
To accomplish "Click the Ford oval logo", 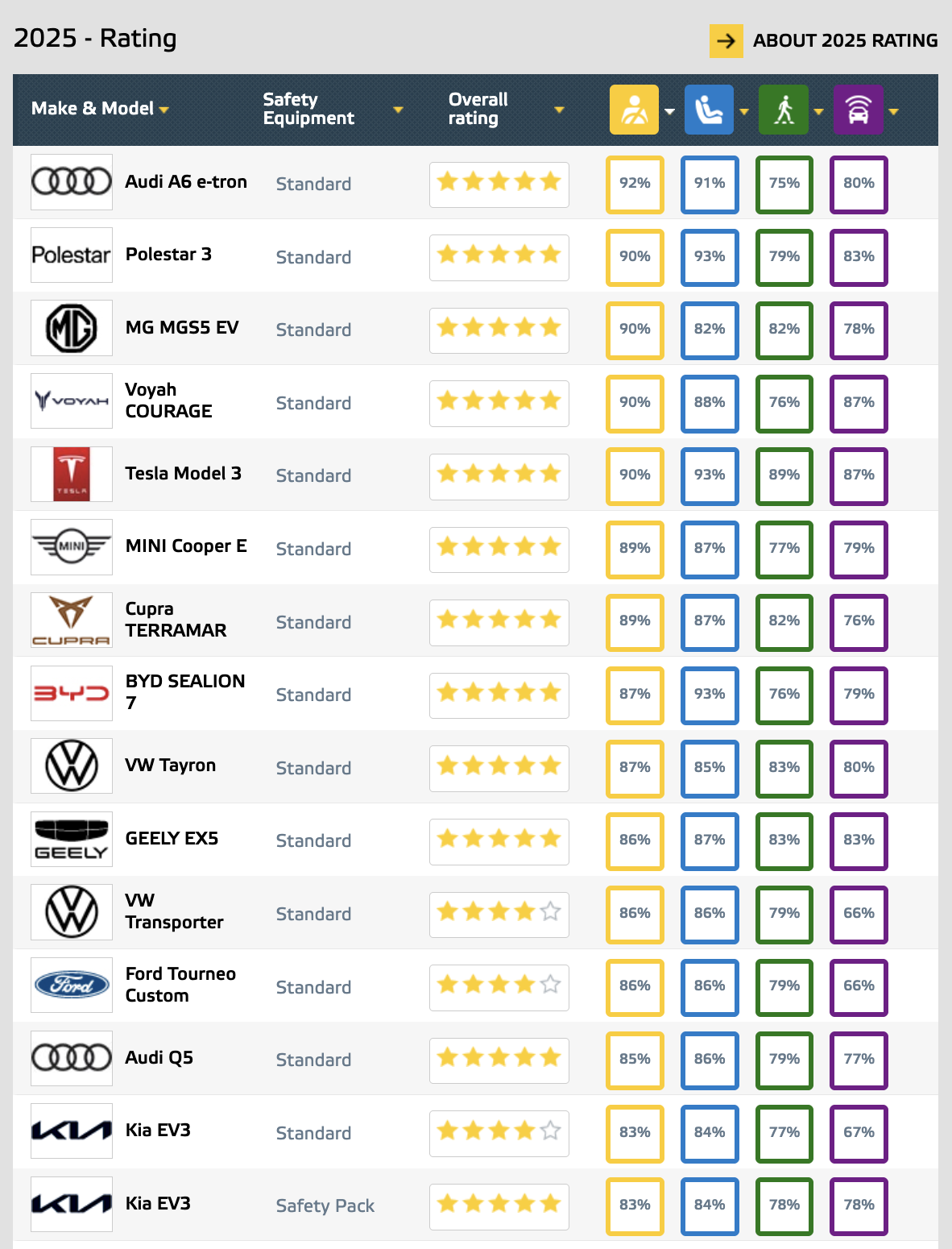I will point(72,985).
